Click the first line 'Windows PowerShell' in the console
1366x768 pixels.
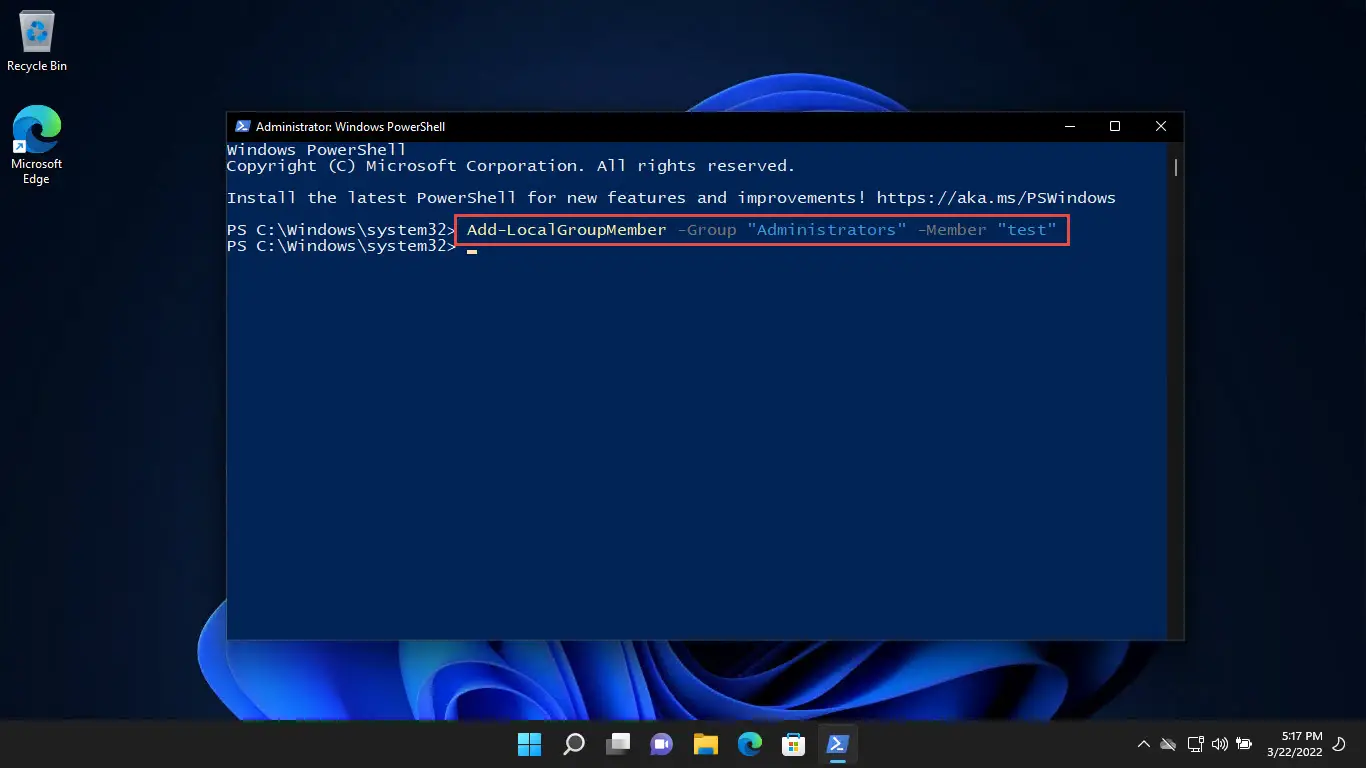[x=316, y=150]
